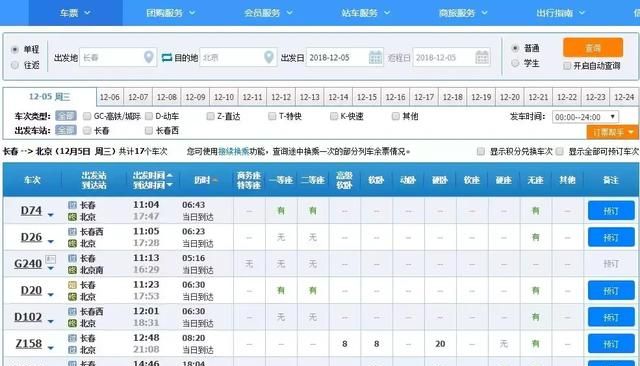Open the 出行指南 navigation menu

tap(561, 13)
